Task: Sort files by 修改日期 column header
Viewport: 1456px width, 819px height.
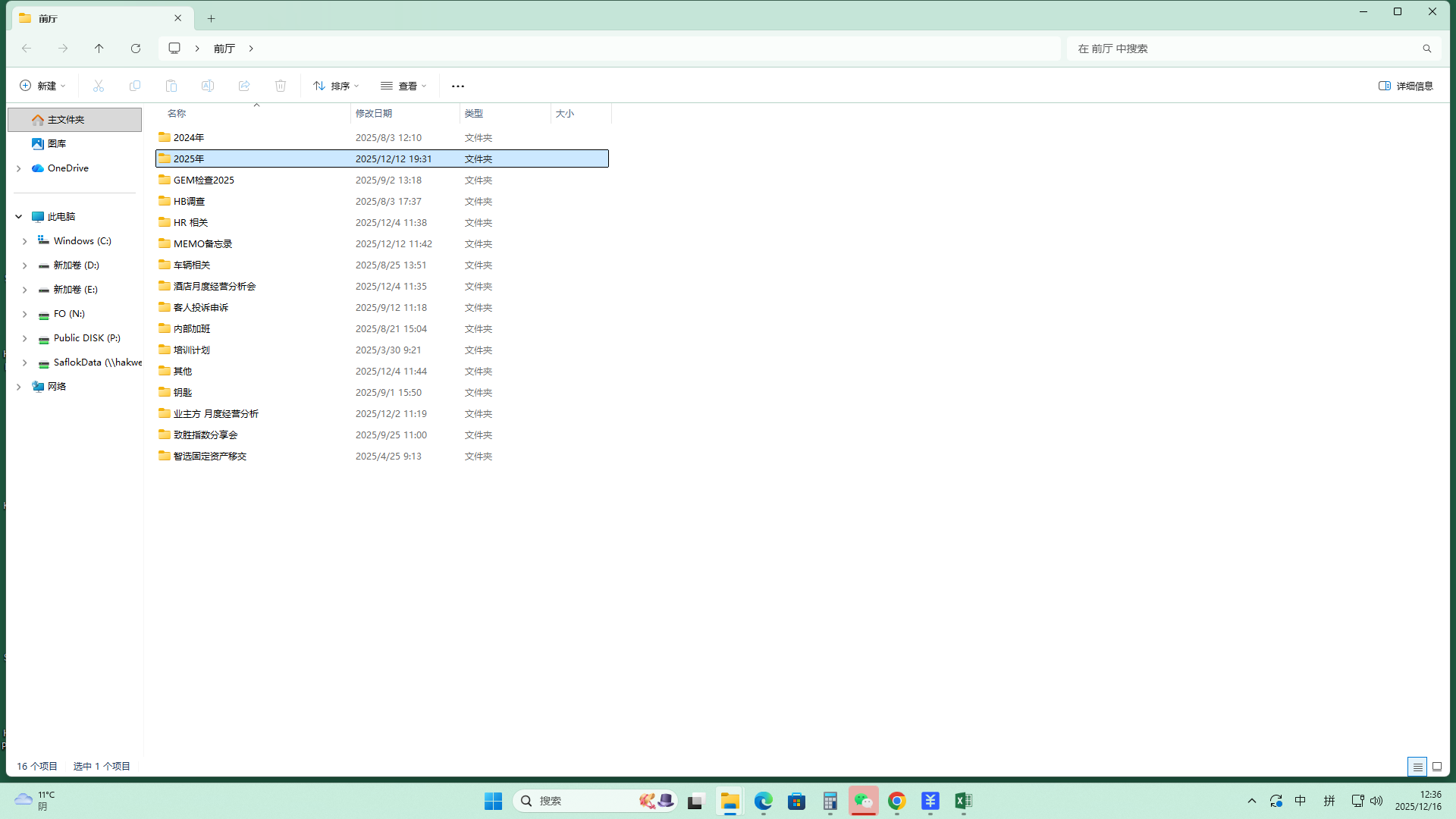Action: [374, 114]
